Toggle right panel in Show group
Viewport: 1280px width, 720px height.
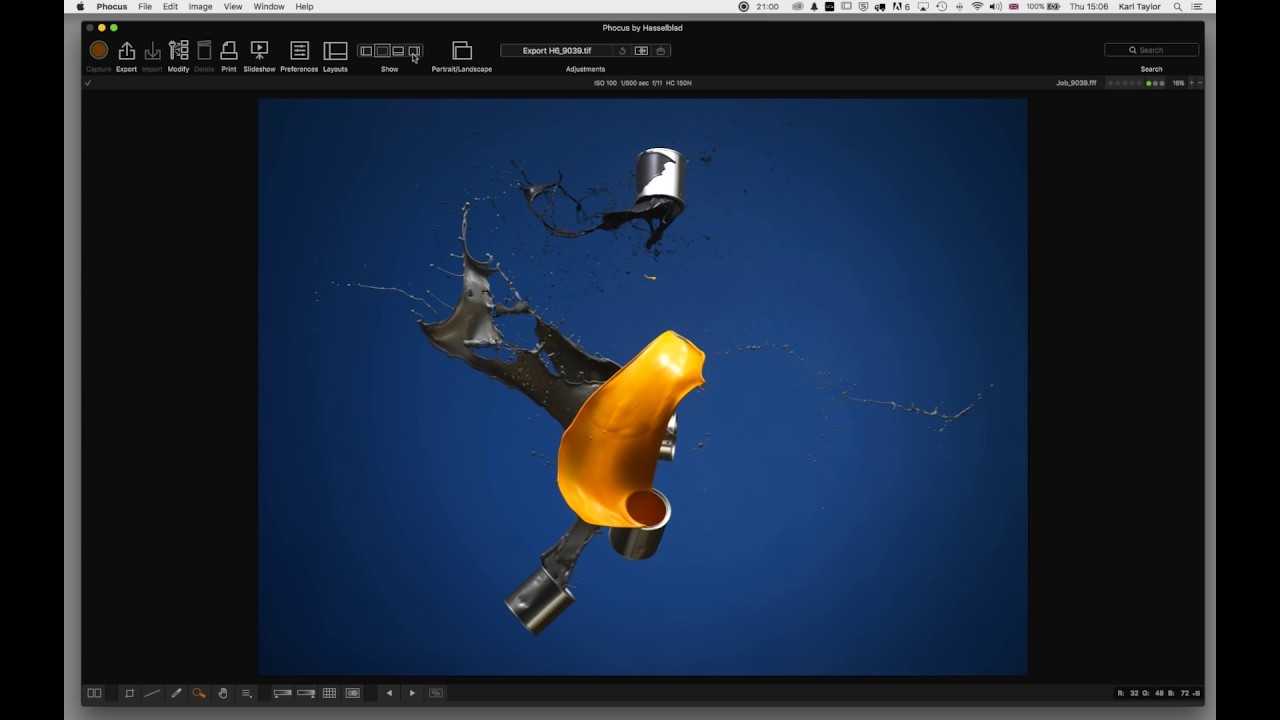click(x=414, y=51)
